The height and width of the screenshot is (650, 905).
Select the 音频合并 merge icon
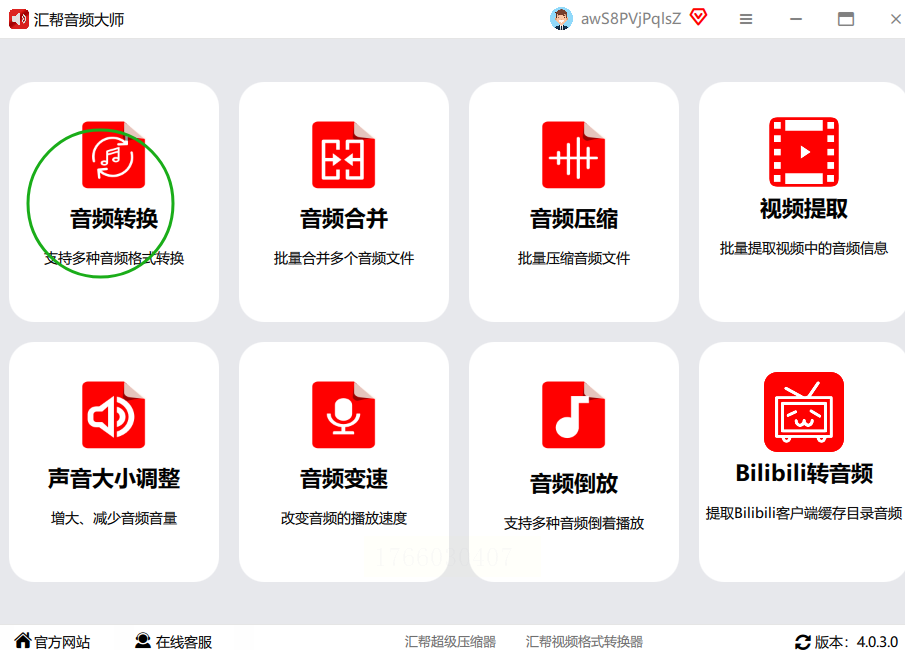(x=343, y=155)
